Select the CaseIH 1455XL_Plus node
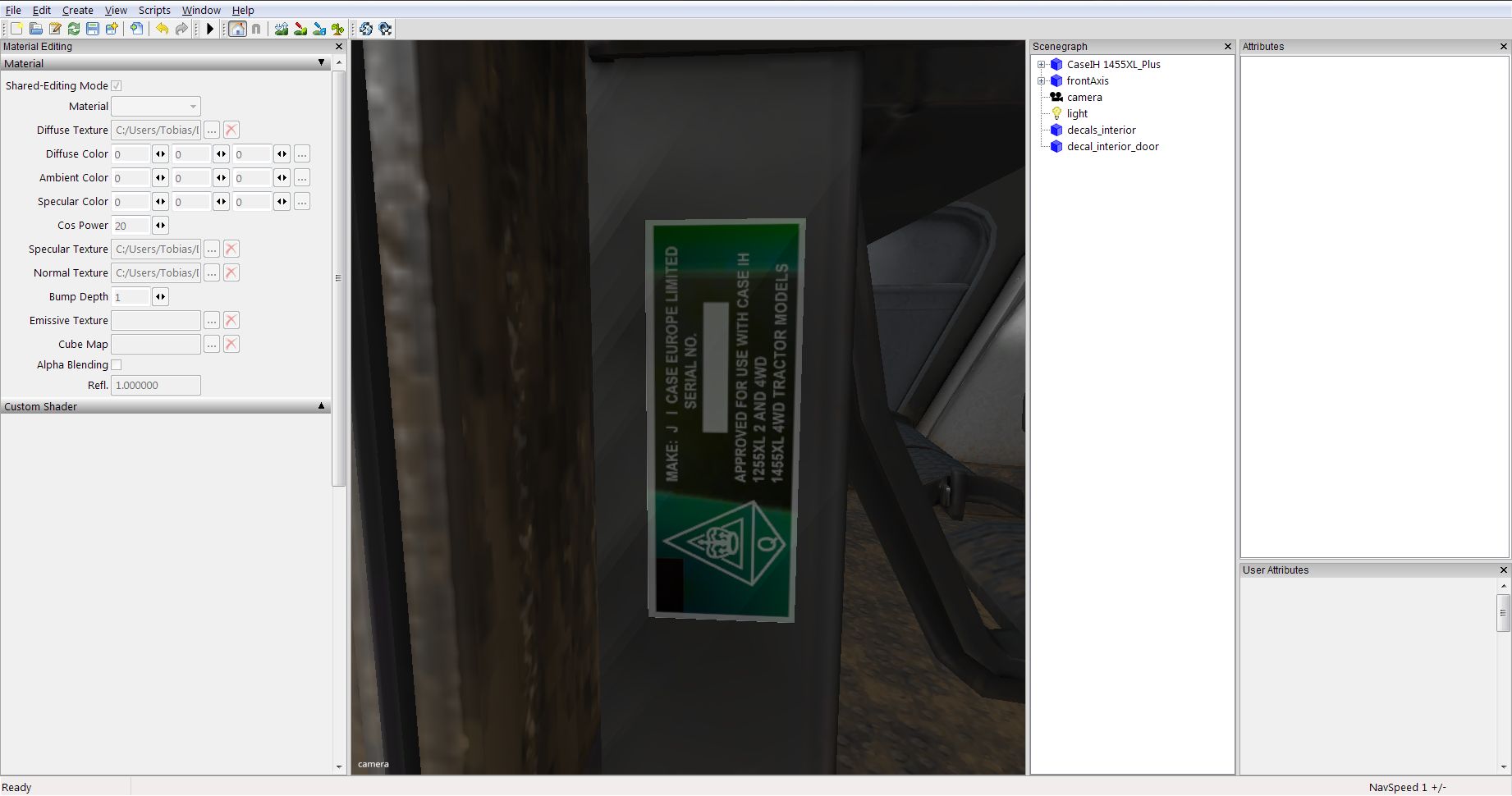Screen dimensions: 1512x796 click(1114, 64)
